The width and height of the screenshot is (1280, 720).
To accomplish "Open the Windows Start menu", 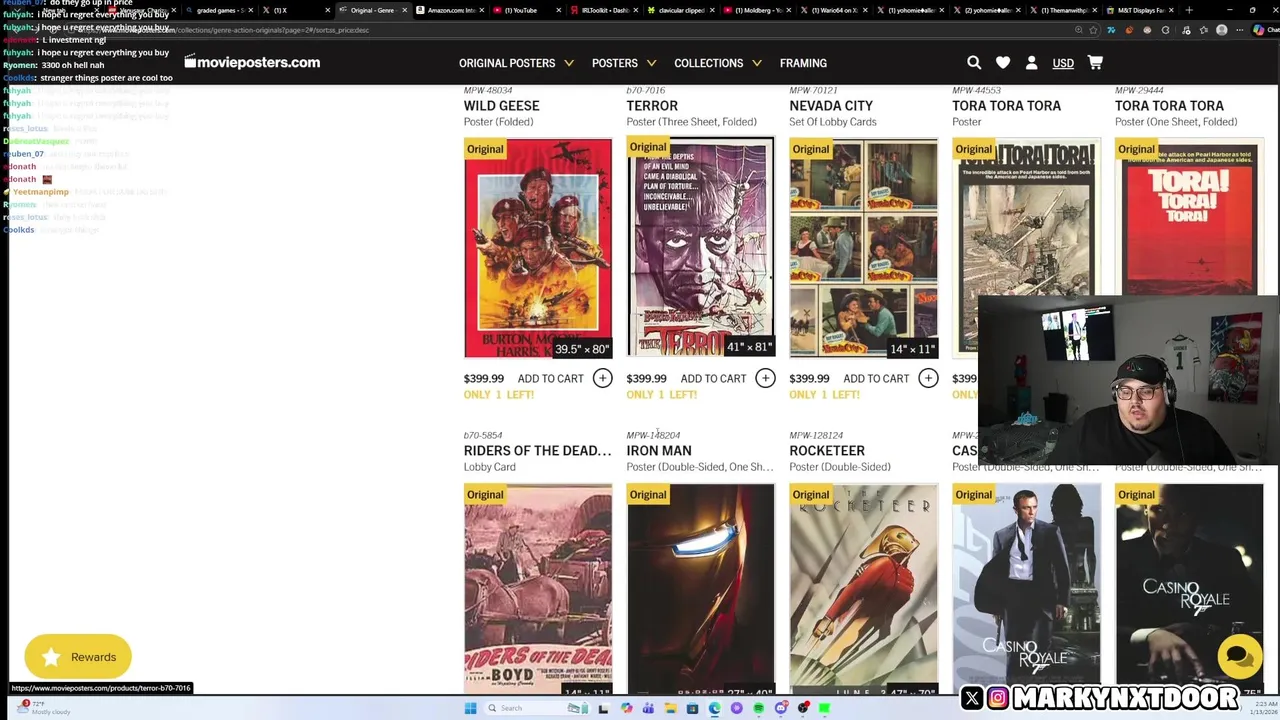I will click(x=470, y=708).
